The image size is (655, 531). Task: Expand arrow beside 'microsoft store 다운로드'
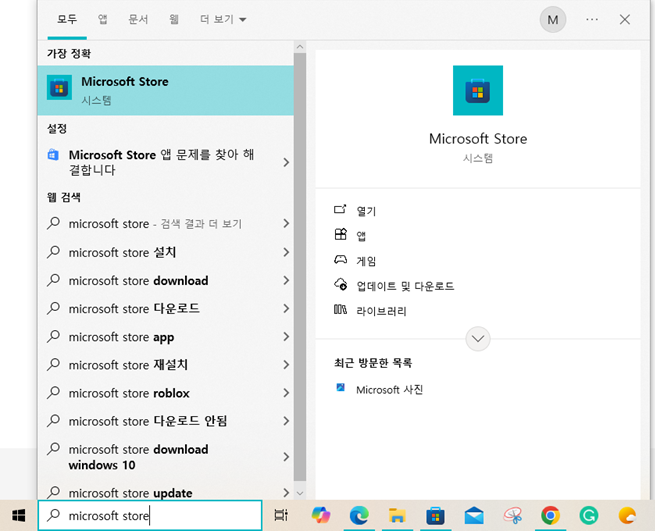pyautogui.click(x=286, y=308)
